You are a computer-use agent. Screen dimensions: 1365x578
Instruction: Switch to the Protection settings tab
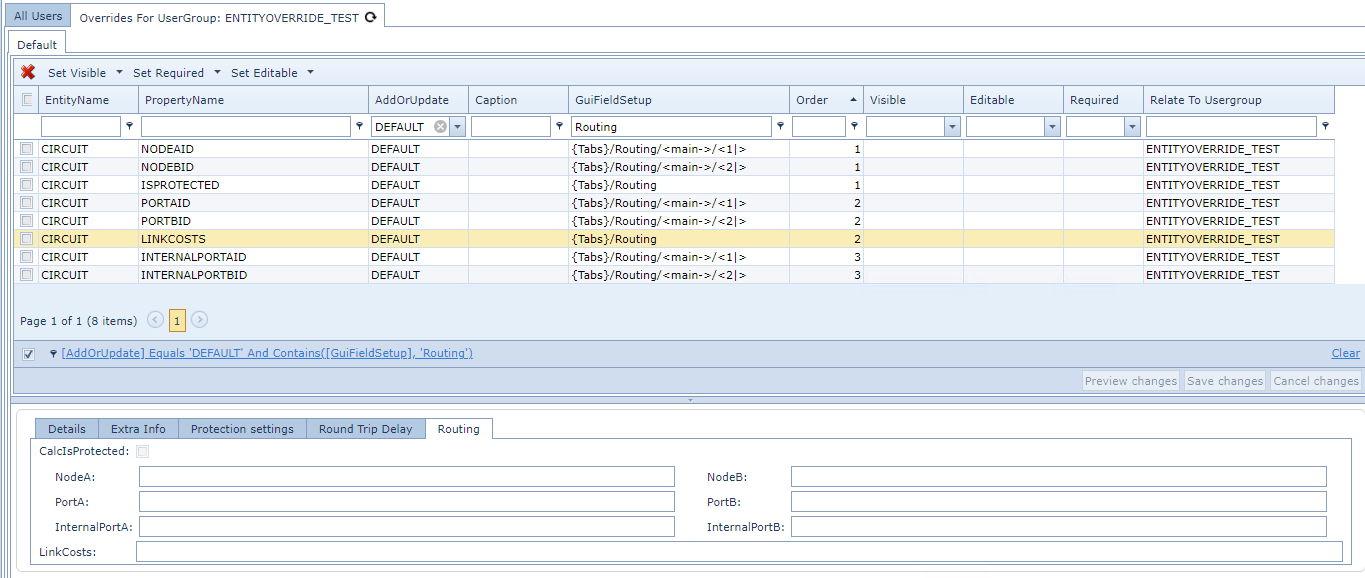242,429
